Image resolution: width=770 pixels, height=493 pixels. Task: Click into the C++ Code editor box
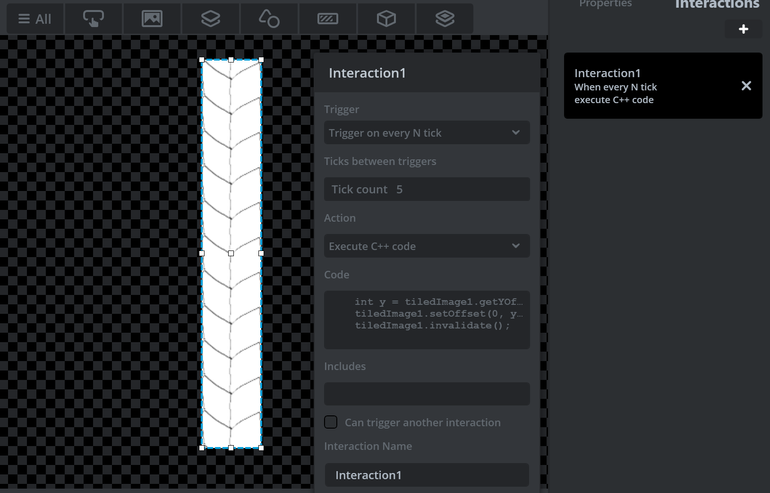coord(427,320)
